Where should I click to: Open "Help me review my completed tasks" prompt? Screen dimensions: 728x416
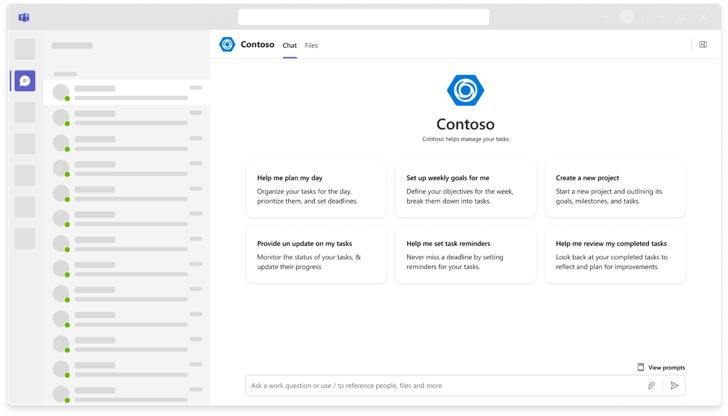tap(615, 254)
